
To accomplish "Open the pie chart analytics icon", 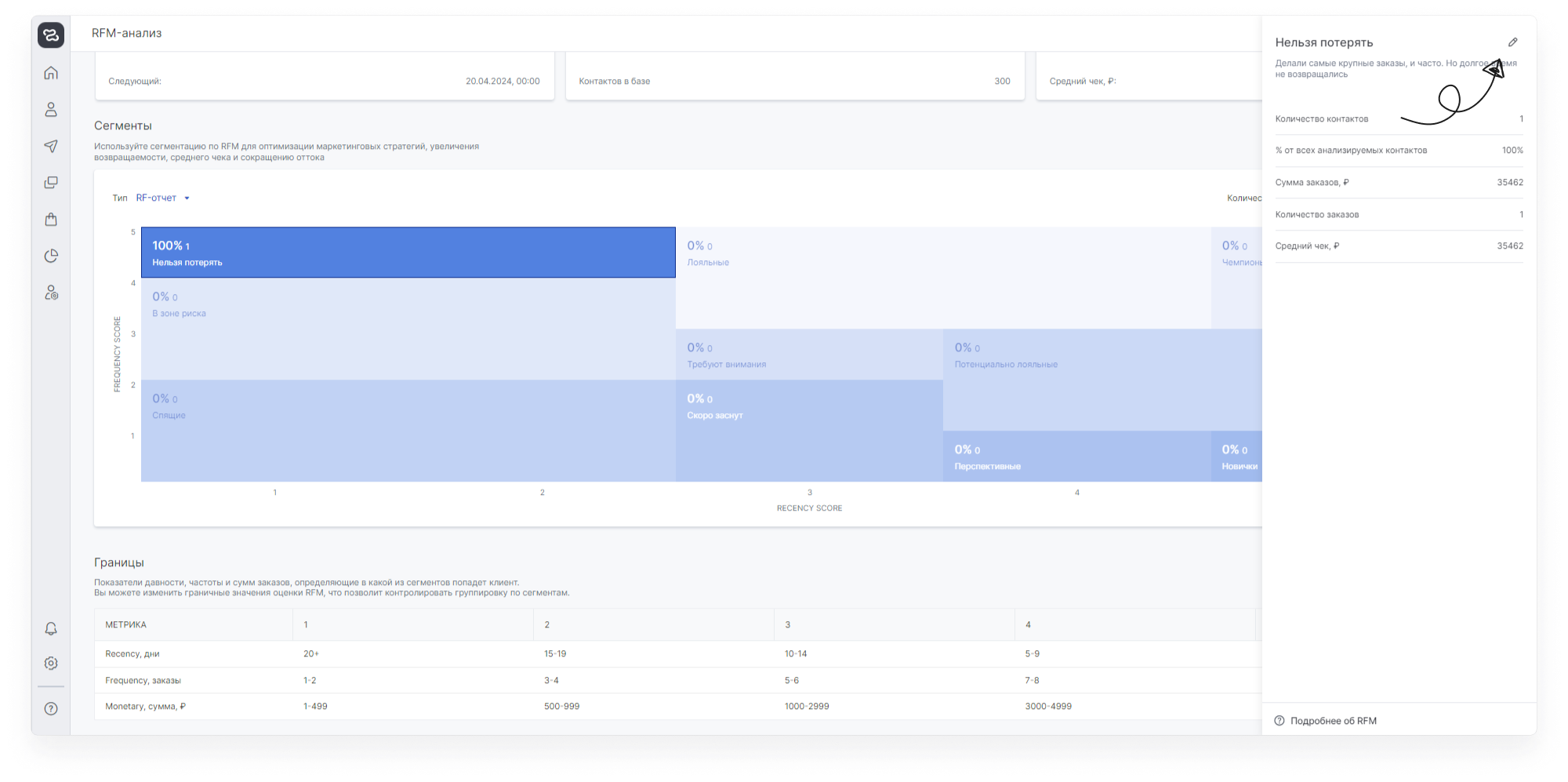I will [x=51, y=256].
